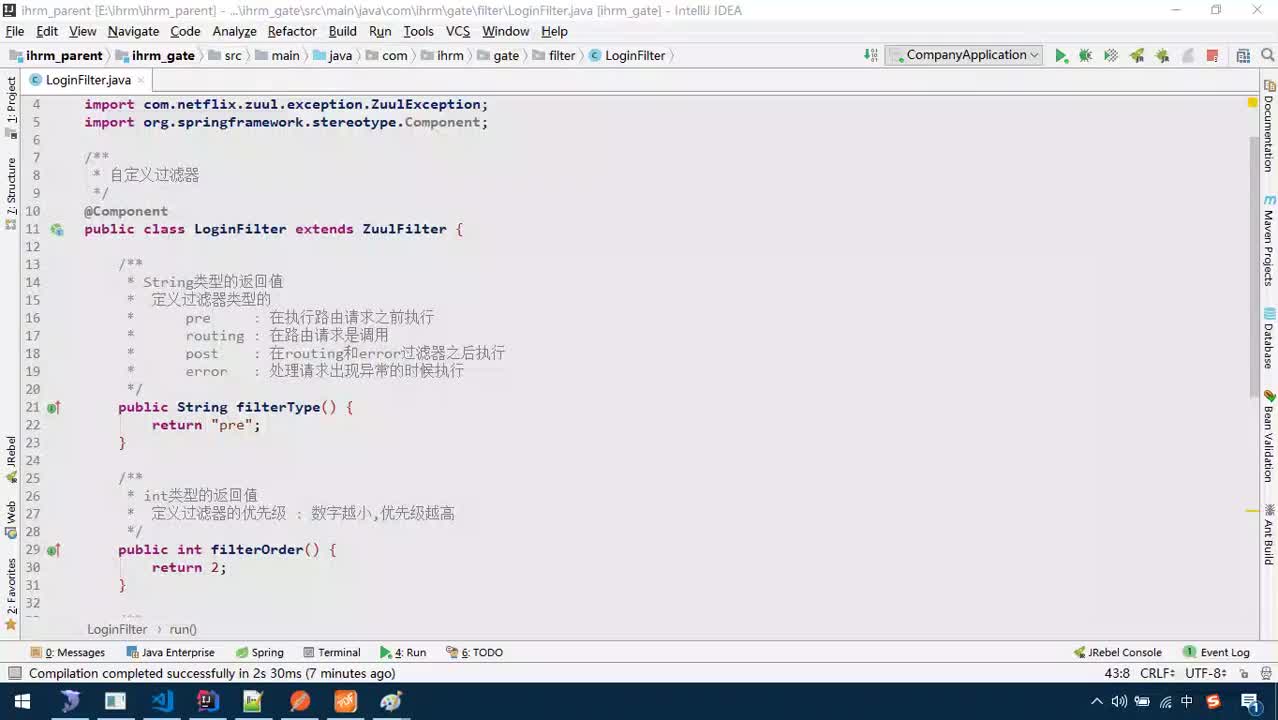The height and width of the screenshot is (720, 1278).
Task: Open the Project tool window
Action: click(x=11, y=107)
